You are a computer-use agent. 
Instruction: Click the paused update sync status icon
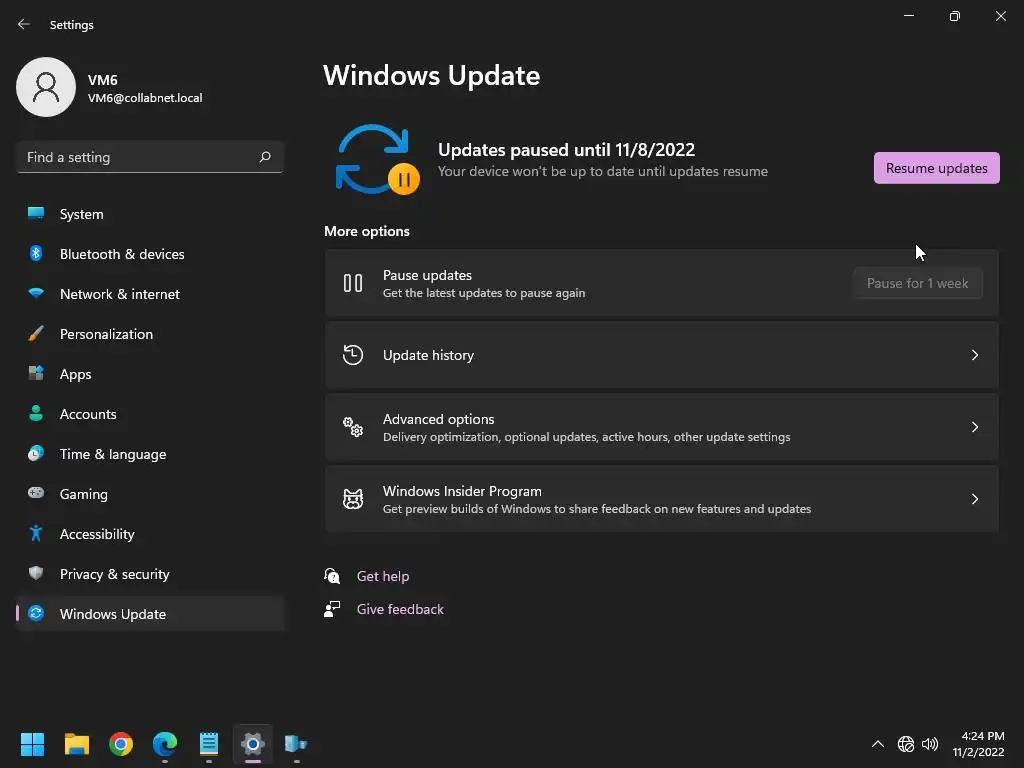(x=377, y=160)
